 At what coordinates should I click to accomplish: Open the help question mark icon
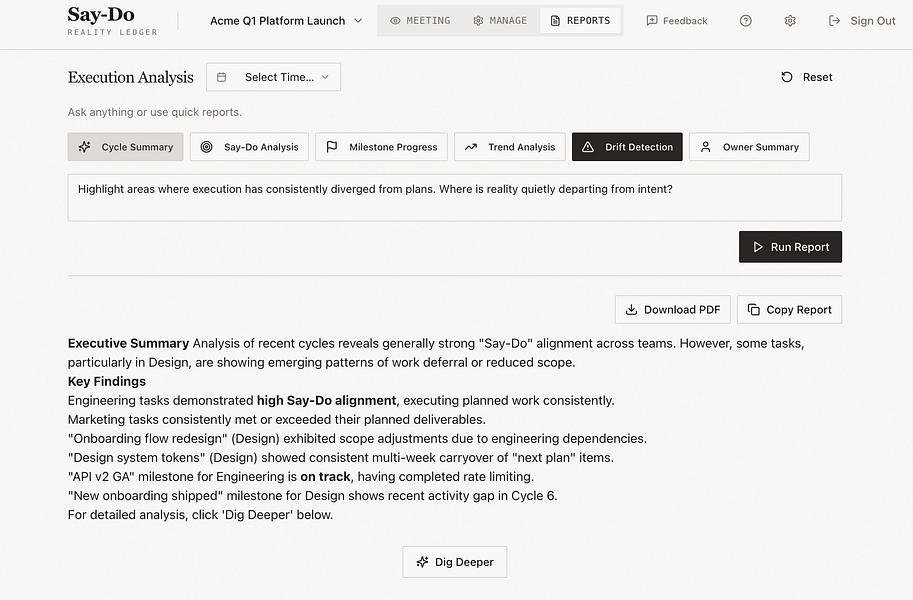(x=745, y=20)
